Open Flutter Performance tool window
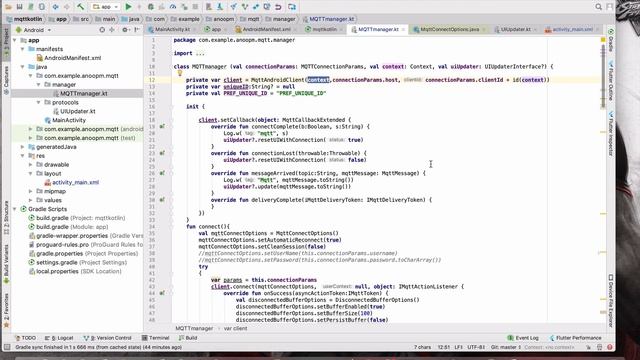The width and height of the screenshot is (640, 360). click(576, 338)
